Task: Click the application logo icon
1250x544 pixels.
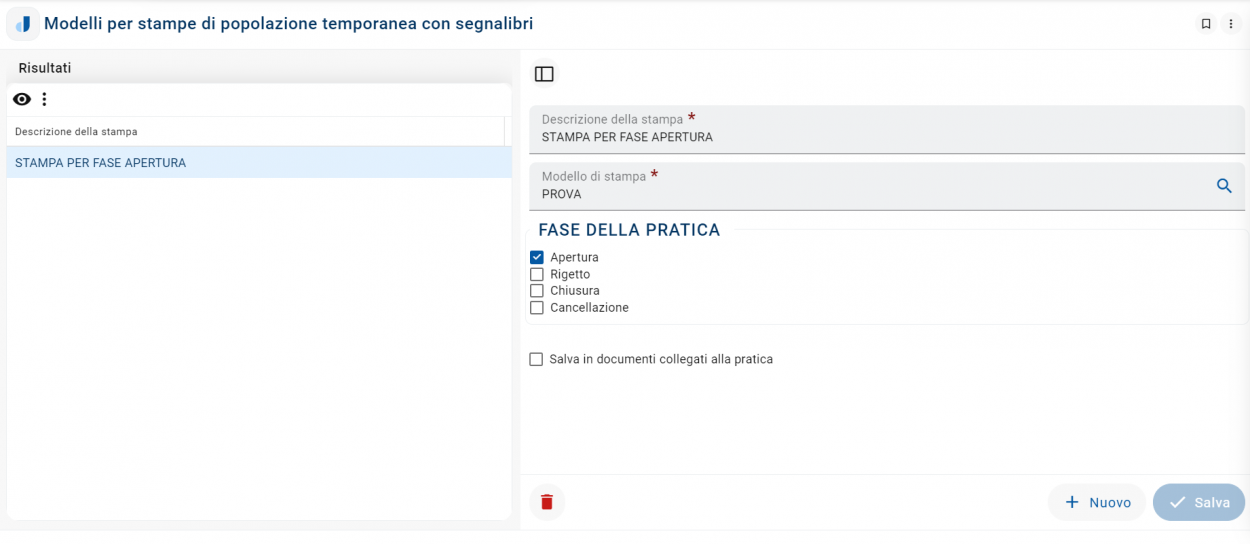Action: click(23, 24)
